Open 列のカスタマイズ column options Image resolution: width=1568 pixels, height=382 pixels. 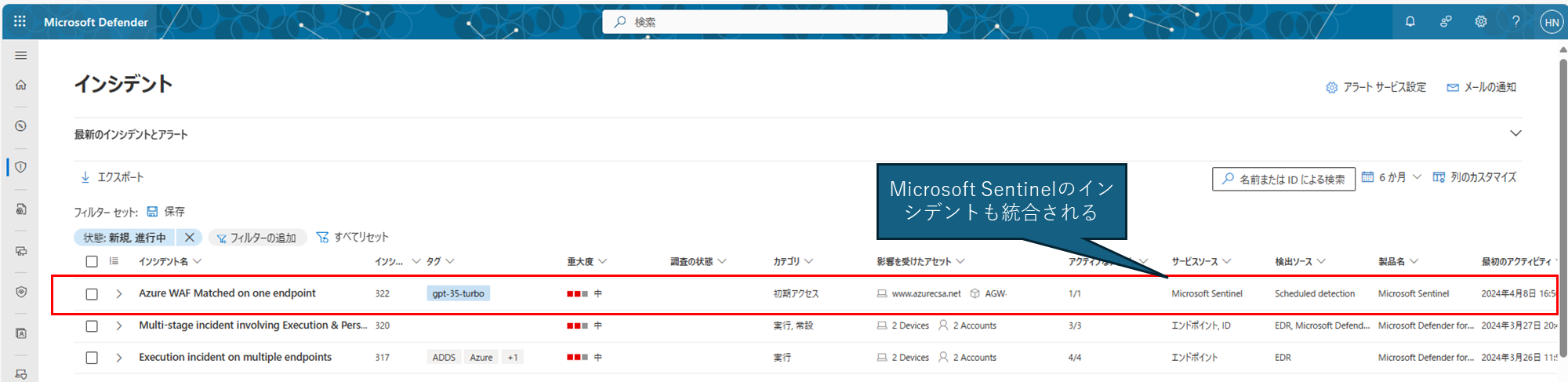1475,177
